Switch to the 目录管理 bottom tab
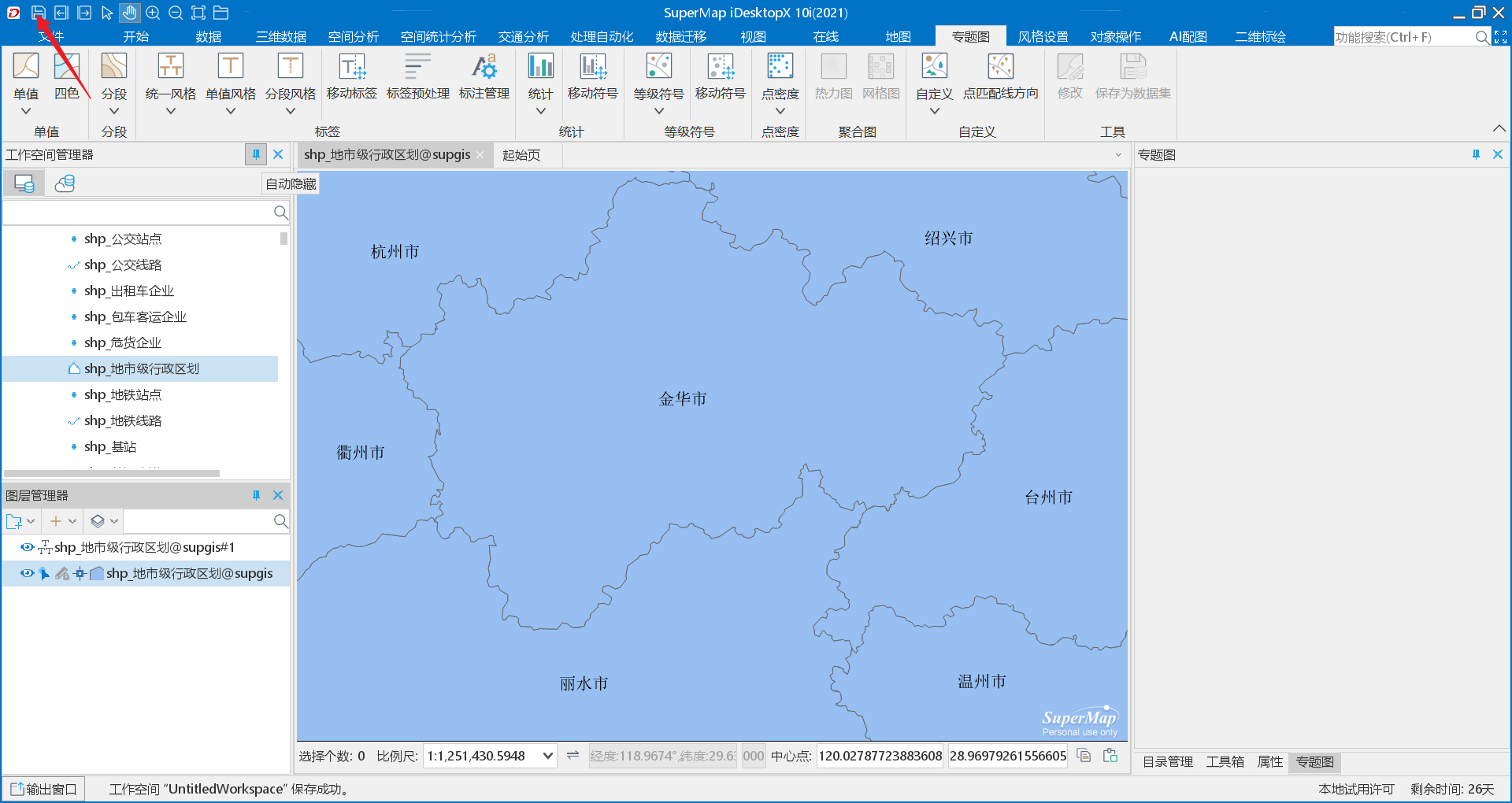This screenshot has width=1512, height=803. (x=1168, y=762)
